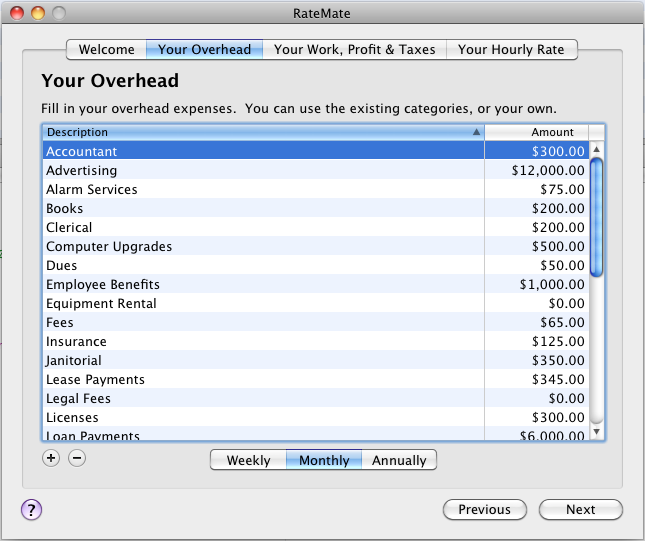645x541 pixels.
Task: Click the blue vertical scrollbar thumb
Action: [597, 217]
